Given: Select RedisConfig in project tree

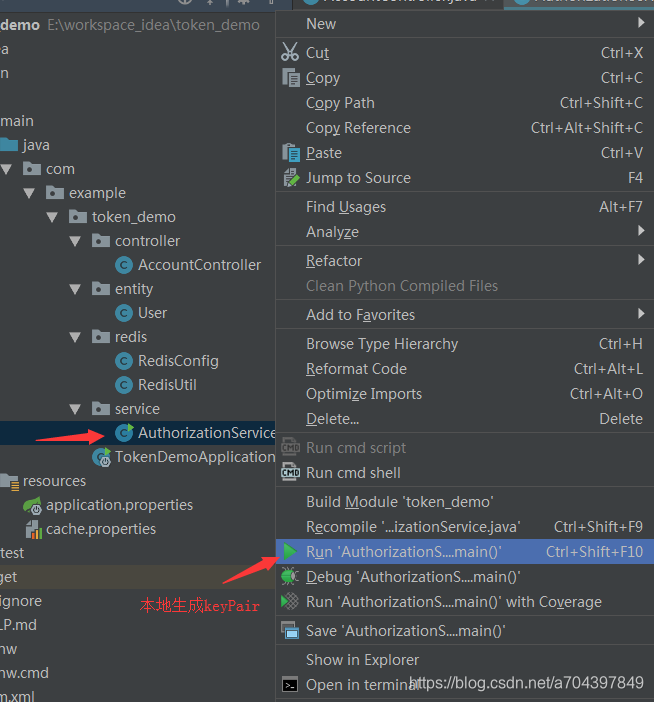Looking at the screenshot, I should click(x=178, y=361).
